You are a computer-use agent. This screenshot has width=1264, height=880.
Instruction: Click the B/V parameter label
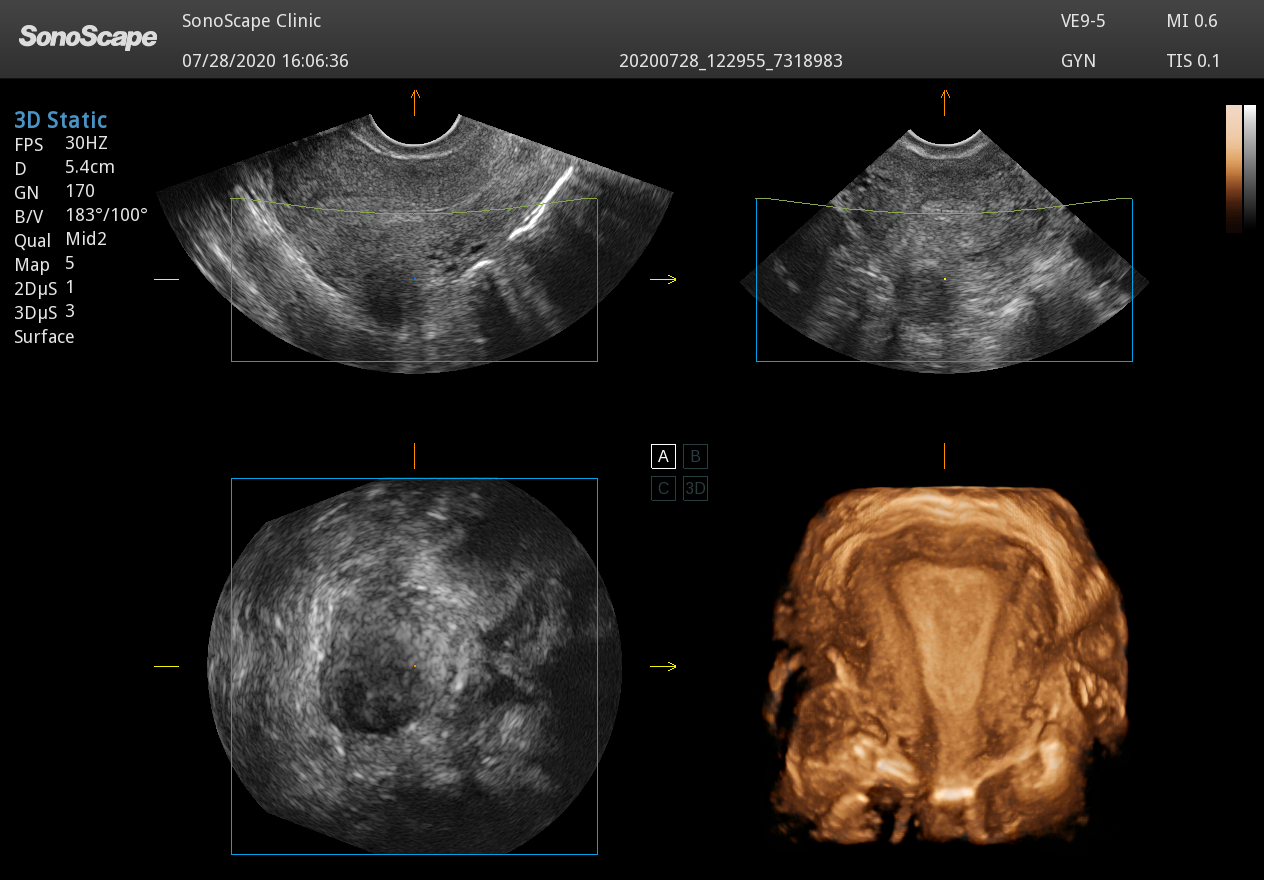click(31, 217)
